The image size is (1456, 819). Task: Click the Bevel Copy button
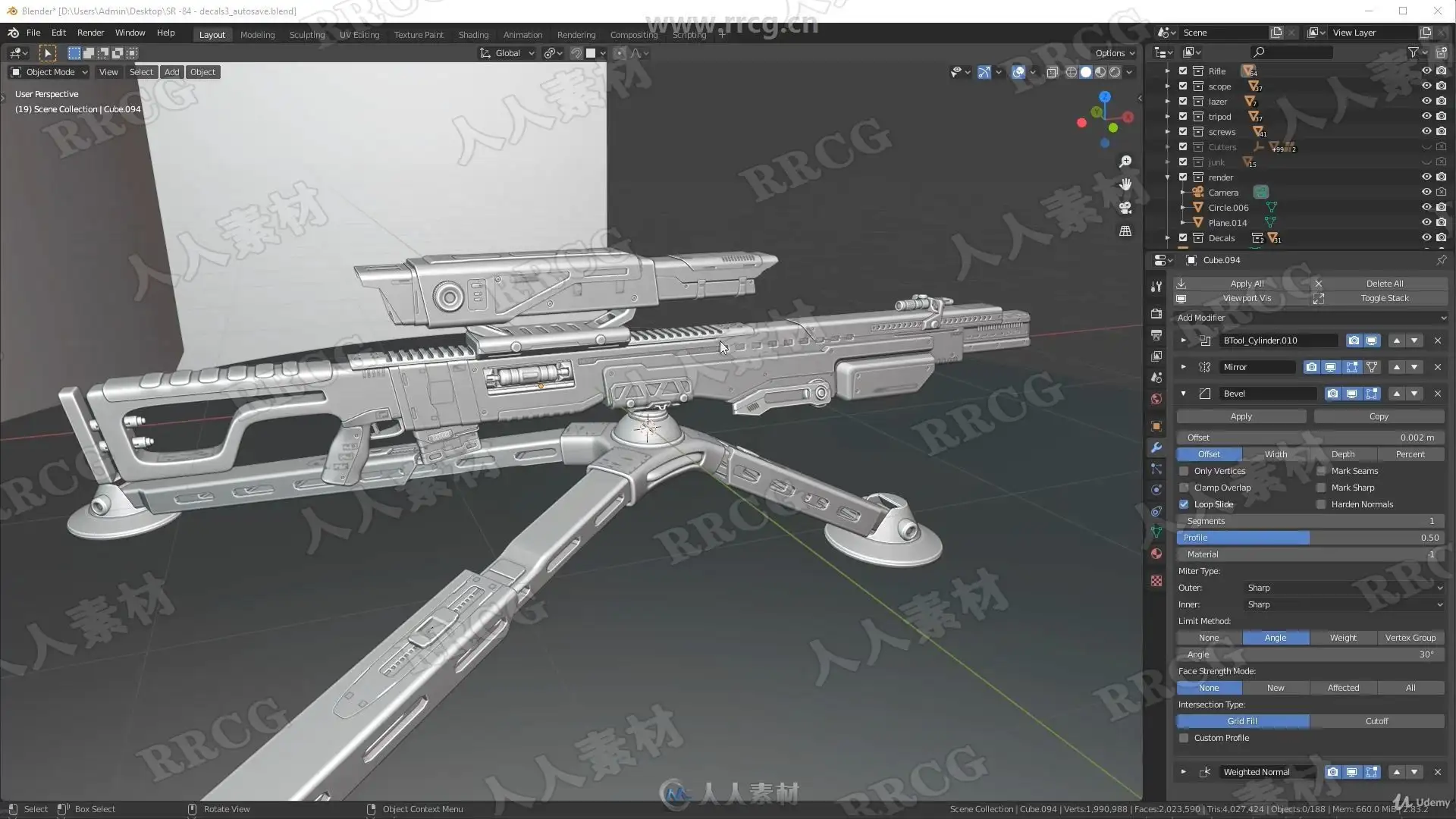(x=1378, y=416)
